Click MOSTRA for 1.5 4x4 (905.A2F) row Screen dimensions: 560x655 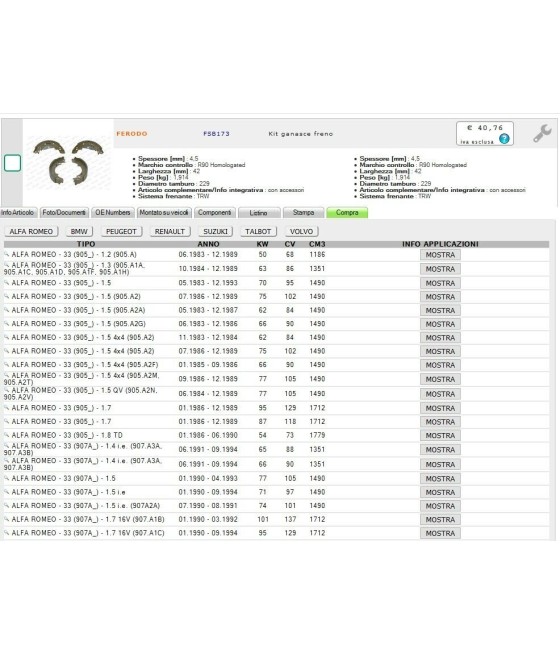pos(440,365)
